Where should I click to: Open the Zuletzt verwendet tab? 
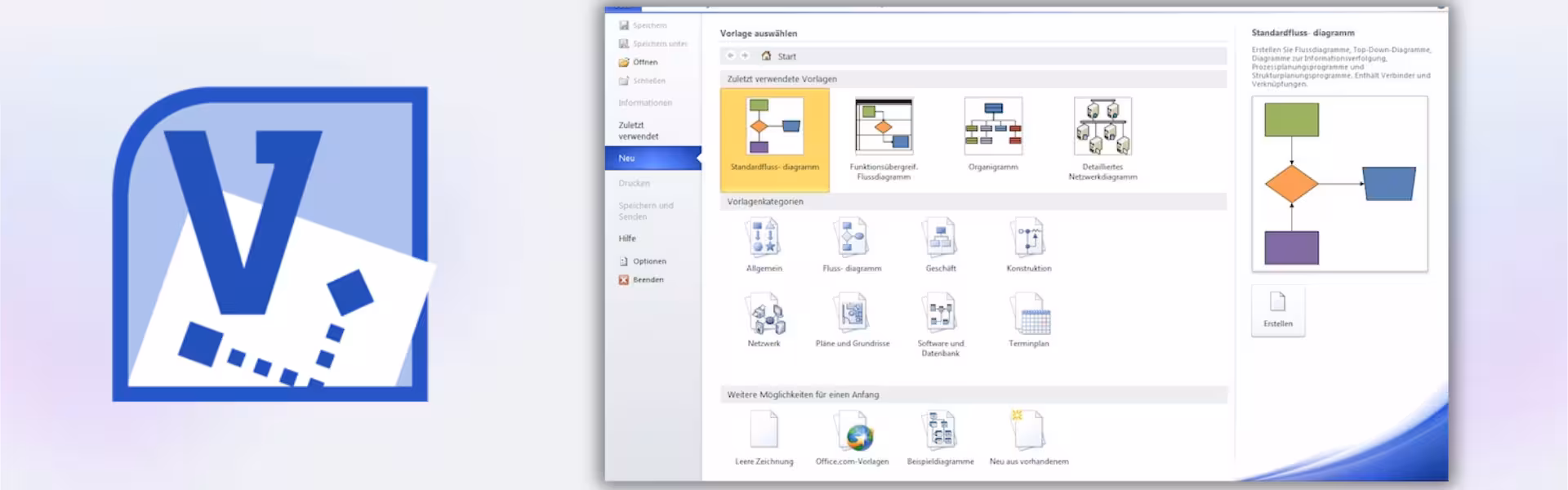[x=639, y=131]
